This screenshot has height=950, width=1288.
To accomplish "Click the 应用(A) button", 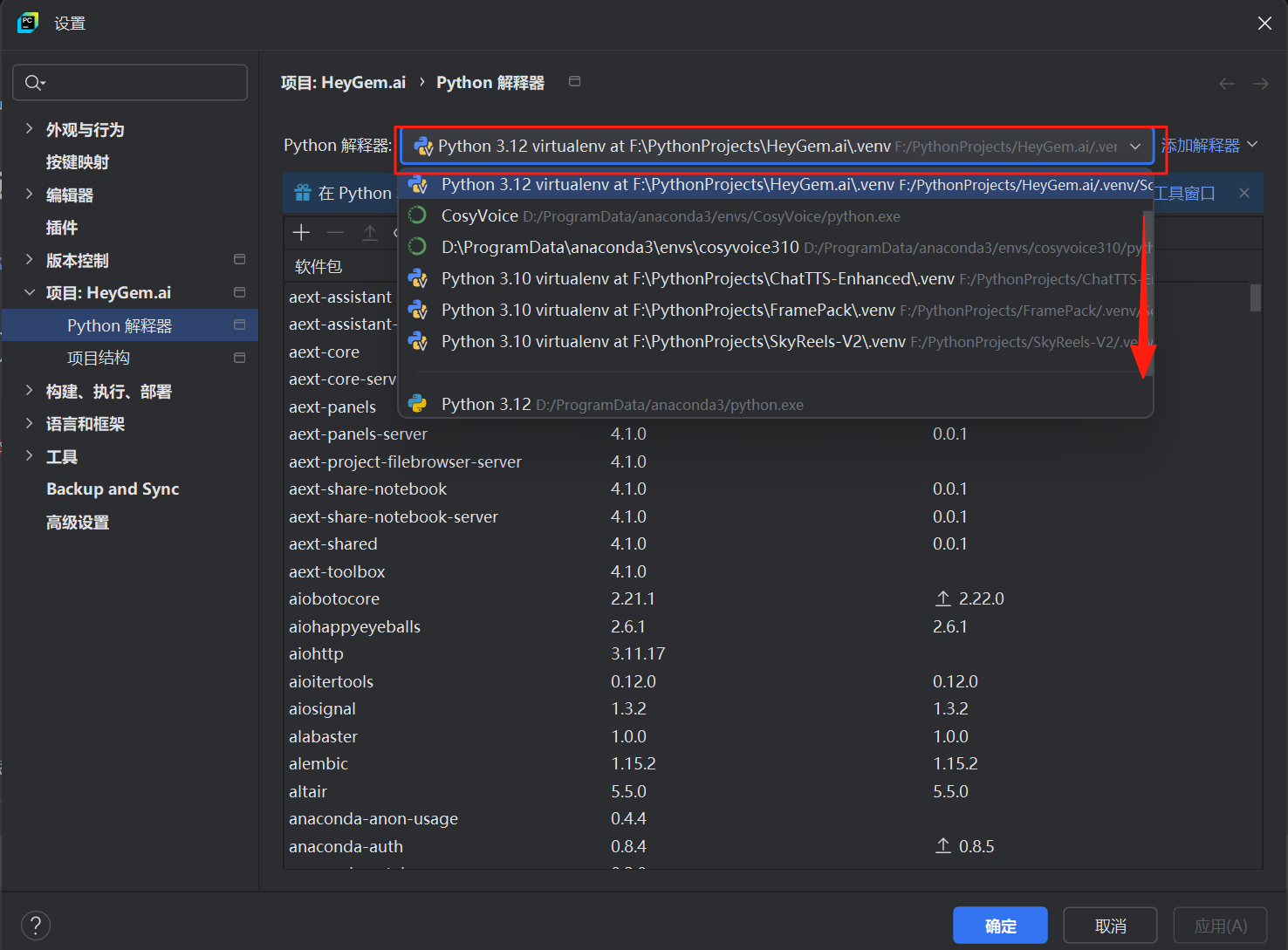I will coord(1220,926).
